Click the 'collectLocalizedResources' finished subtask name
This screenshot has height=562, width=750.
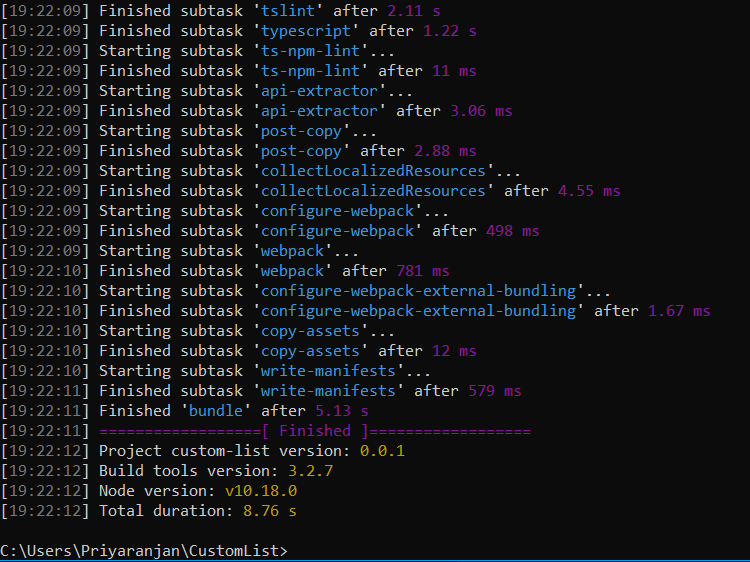[x=373, y=191]
